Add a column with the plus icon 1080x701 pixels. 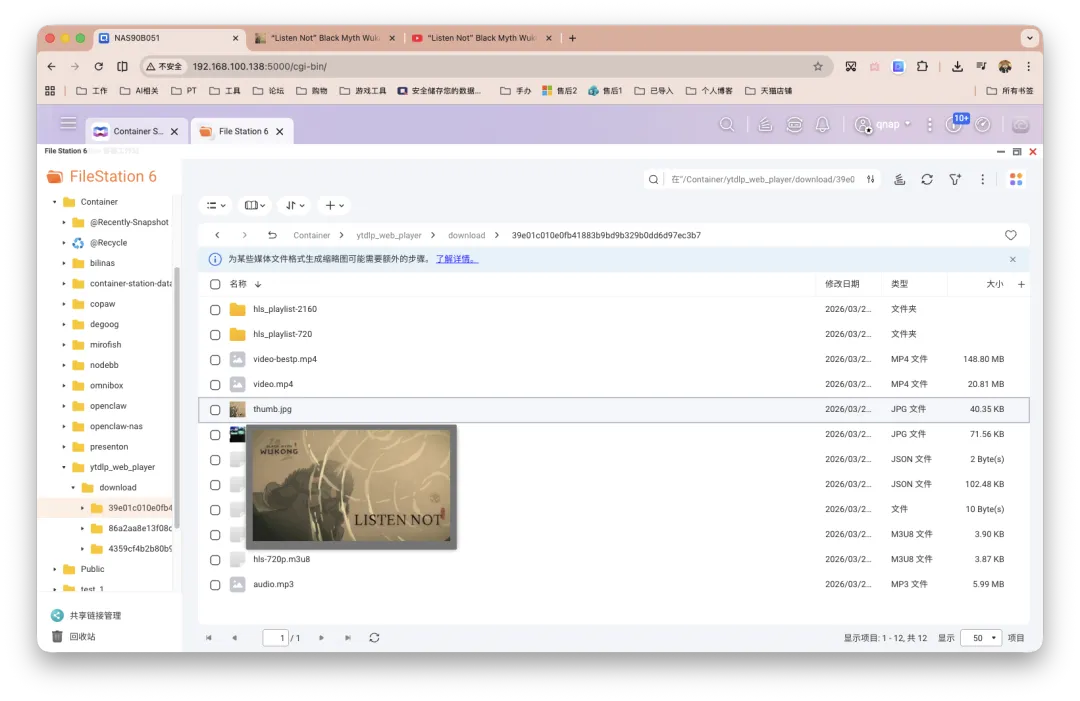[1021, 284]
